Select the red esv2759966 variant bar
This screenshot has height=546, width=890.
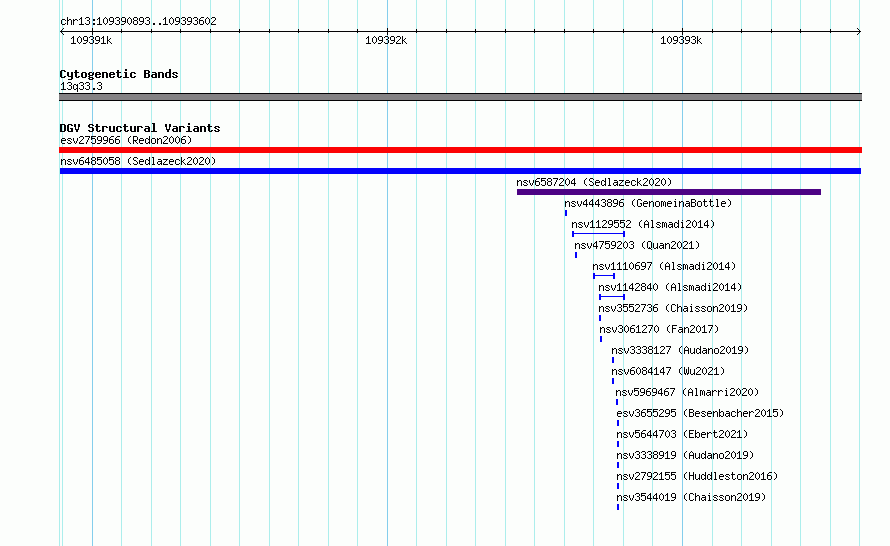tap(460, 150)
